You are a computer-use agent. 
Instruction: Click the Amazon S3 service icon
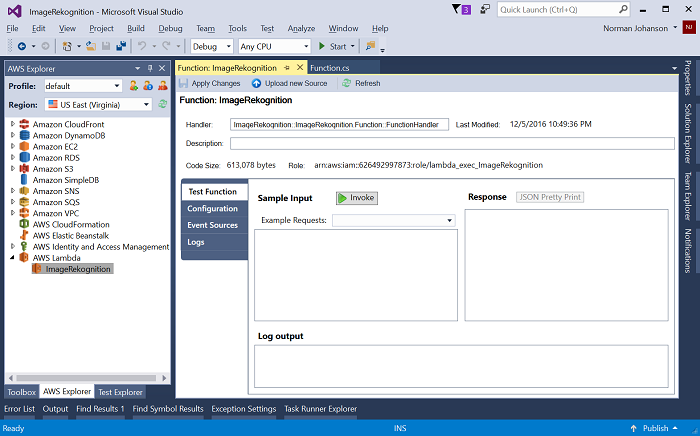(25, 169)
